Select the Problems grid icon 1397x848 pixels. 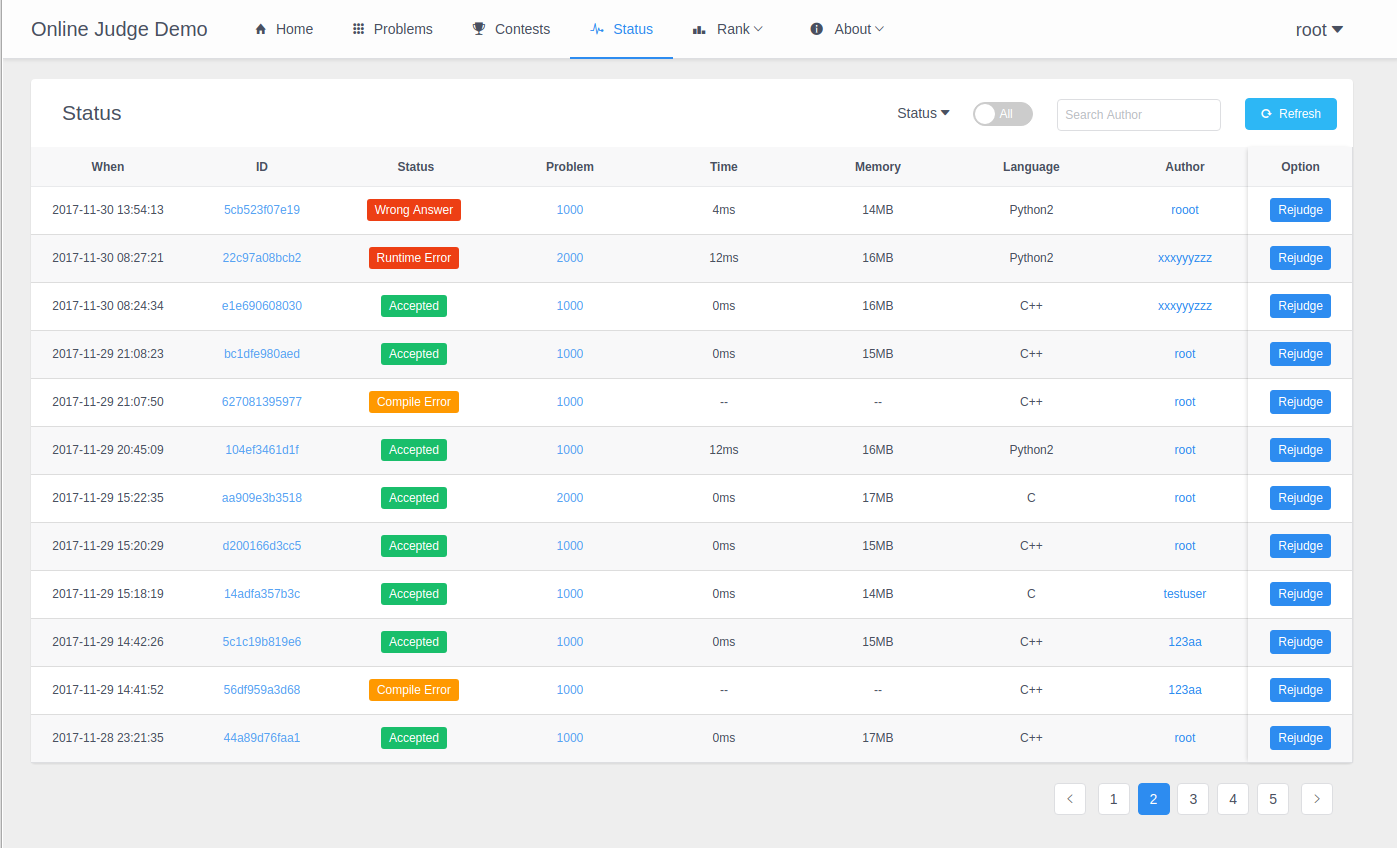pyautogui.click(x=358, y=28)
